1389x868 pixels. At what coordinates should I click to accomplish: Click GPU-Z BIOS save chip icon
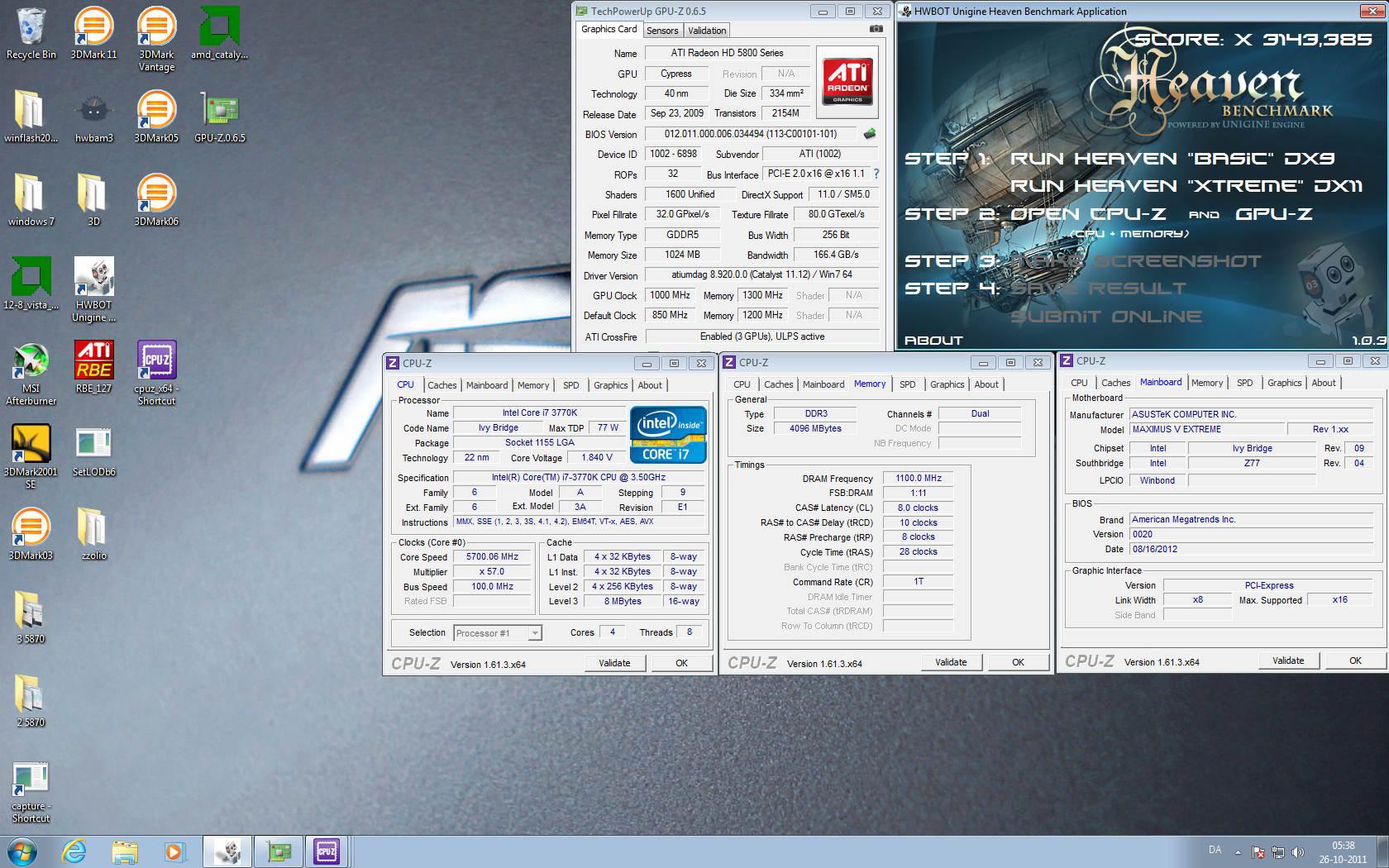click(x=869, y=133)
